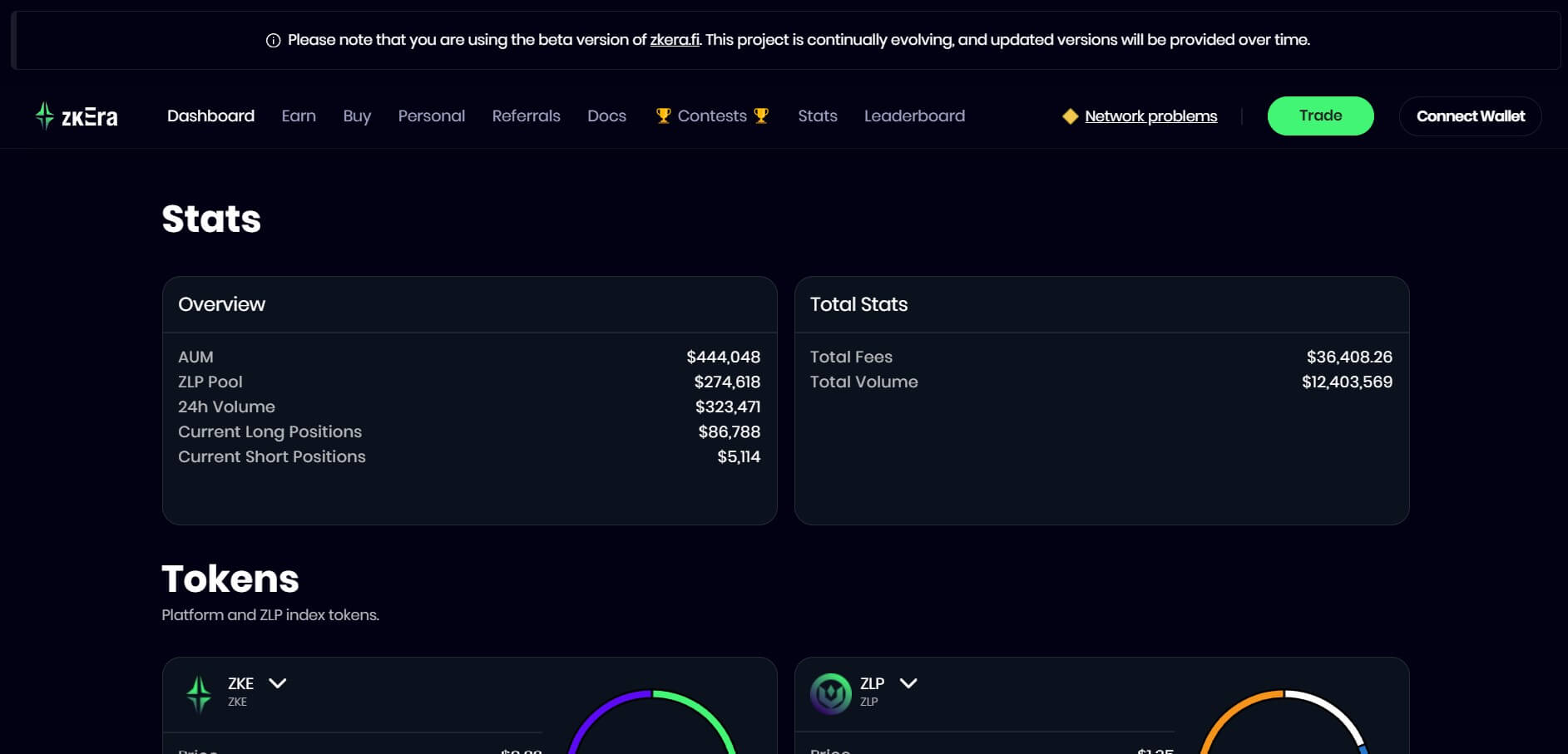The image size is (1568, 754).
Task: Select the Total Volume value $12,403,569
Action: [1347, 382]
